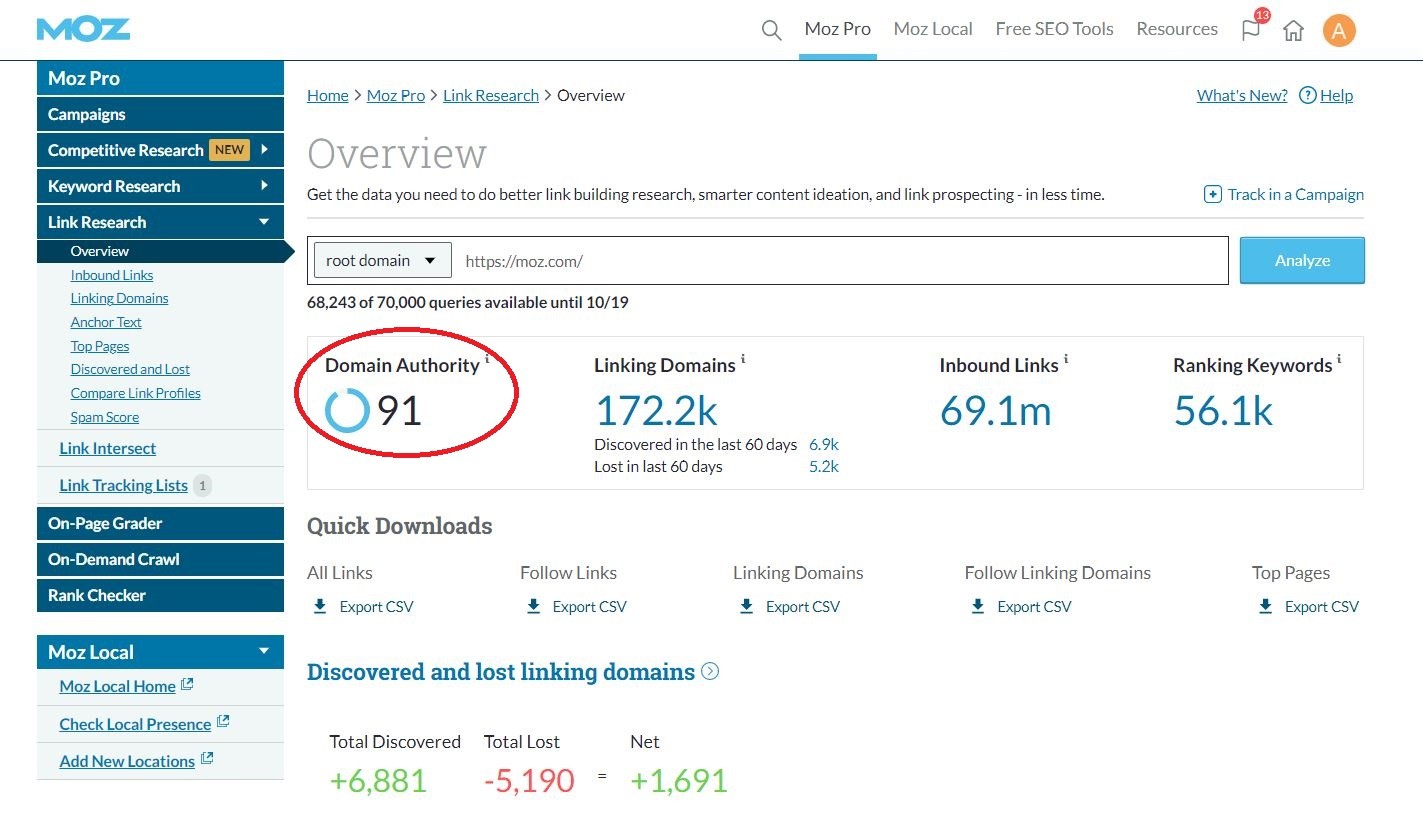Click the Analyze button
Image resolution: width=1423 pixels, height=820 pixels.
point(1302,261)
